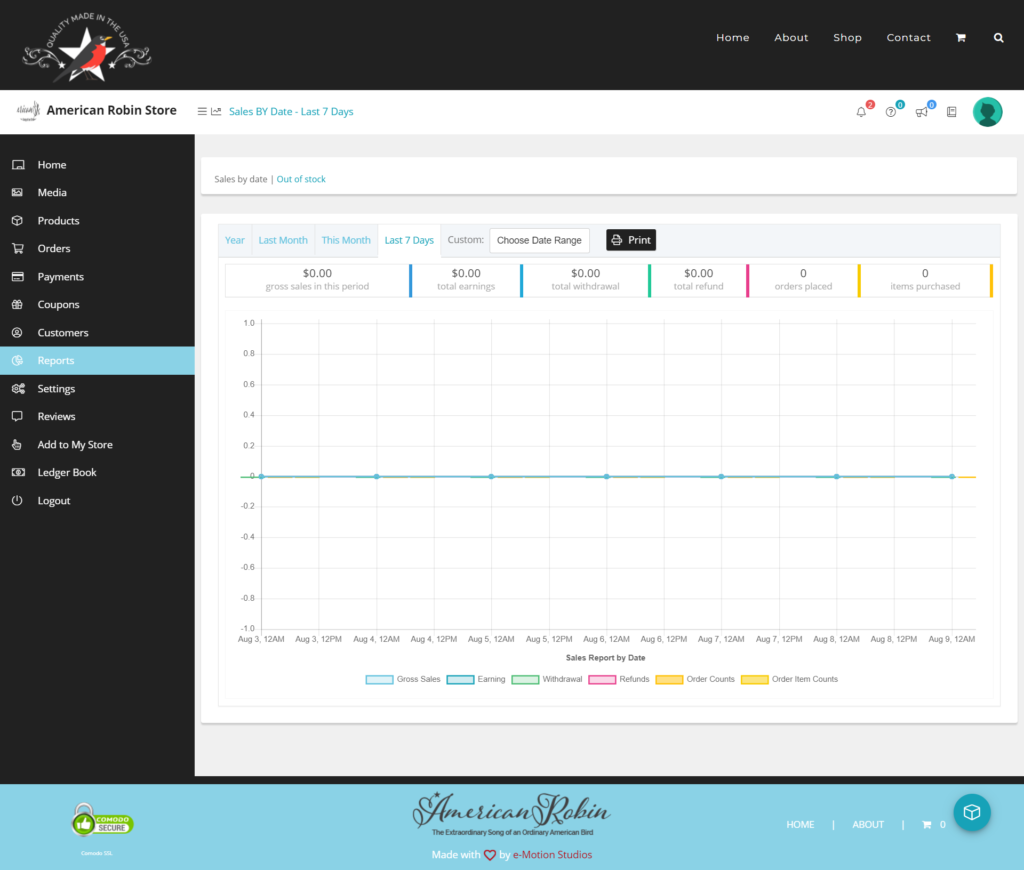1024x870 pixels.
Task: Open the knowledge base book icon
Action: point(951,112)
